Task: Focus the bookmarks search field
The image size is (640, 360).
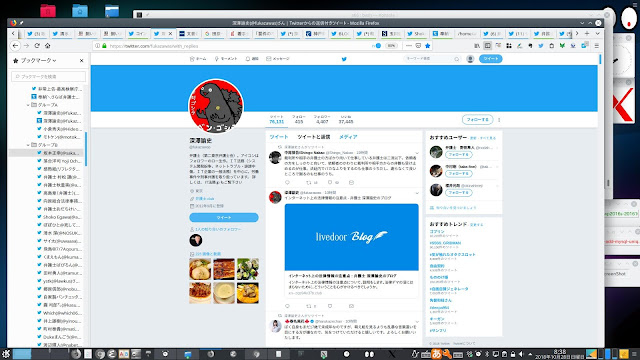Action: [49, 77]
